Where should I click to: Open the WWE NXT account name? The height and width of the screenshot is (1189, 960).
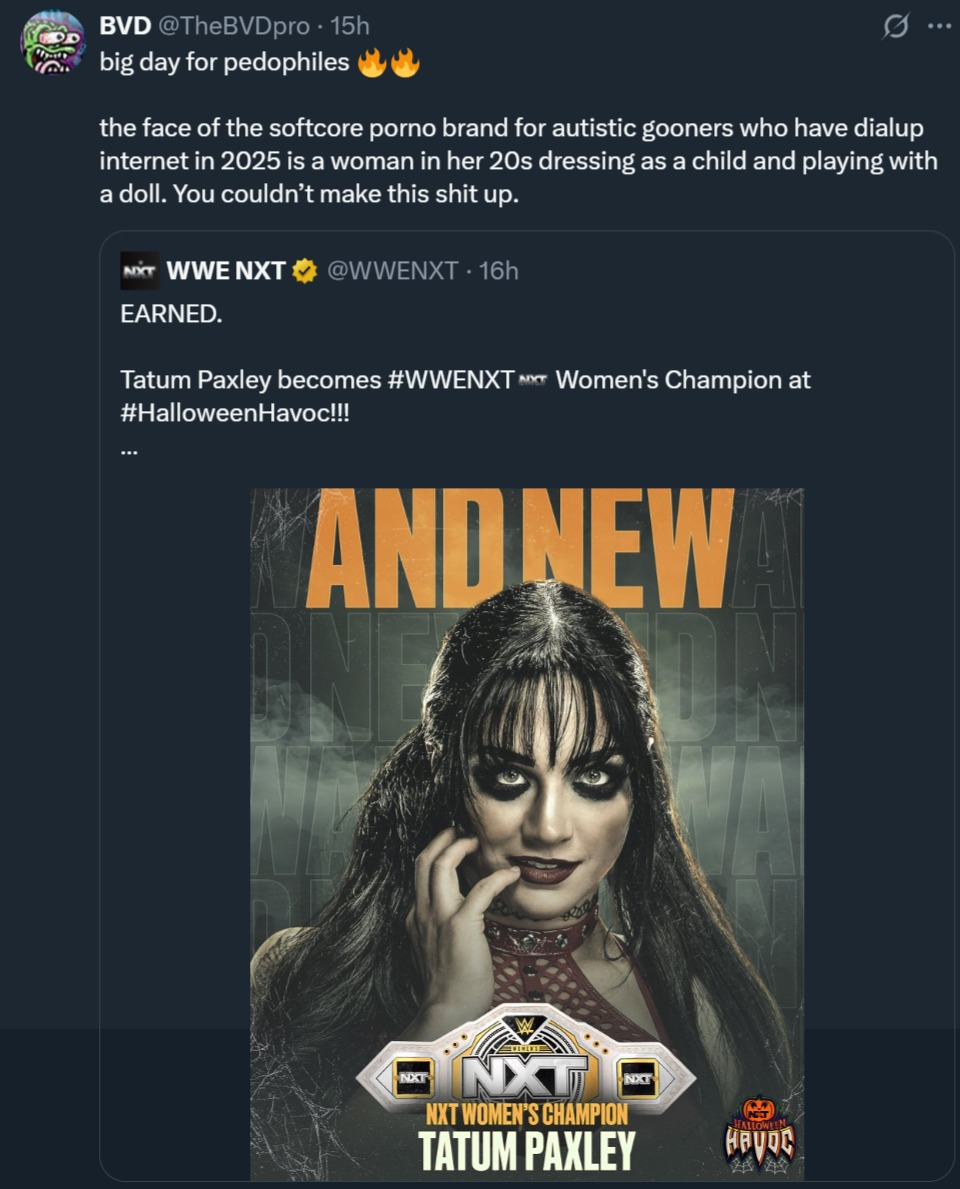225,271
